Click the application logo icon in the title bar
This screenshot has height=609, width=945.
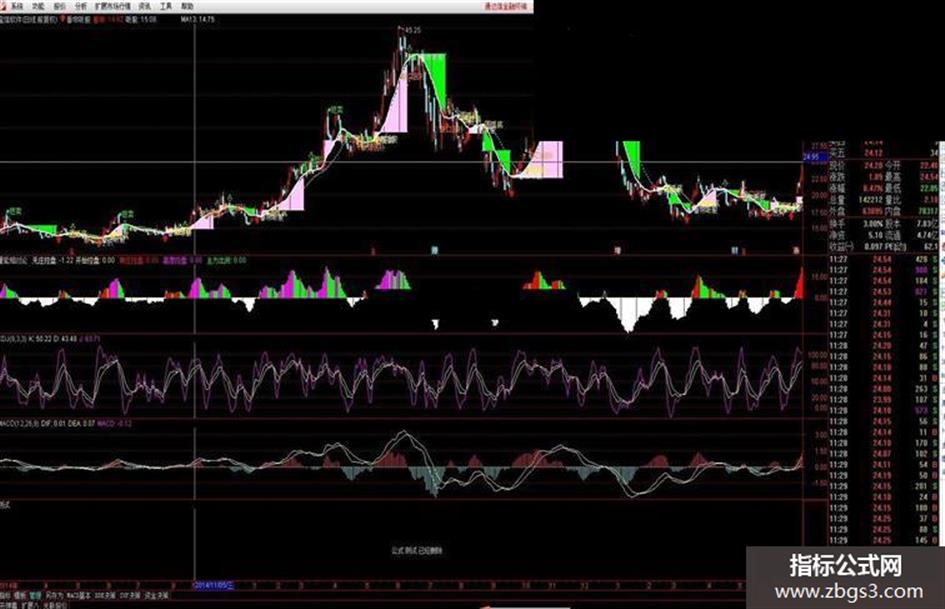click(x=4, y=6)
